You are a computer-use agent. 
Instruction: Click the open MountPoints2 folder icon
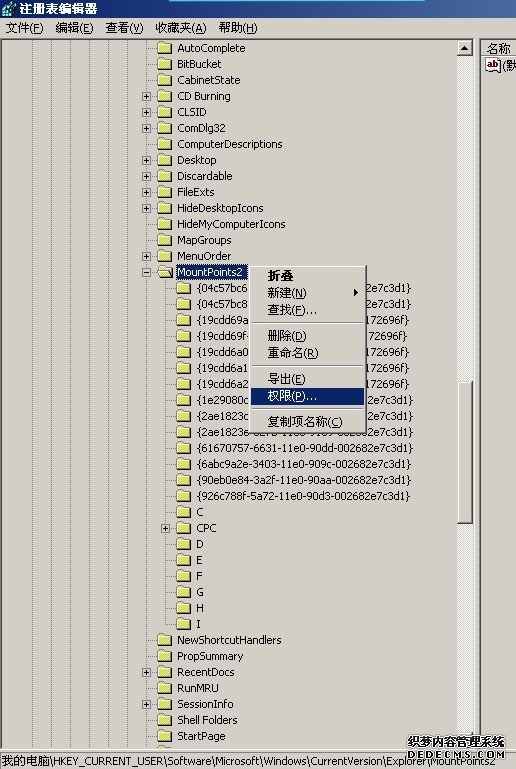165,272
